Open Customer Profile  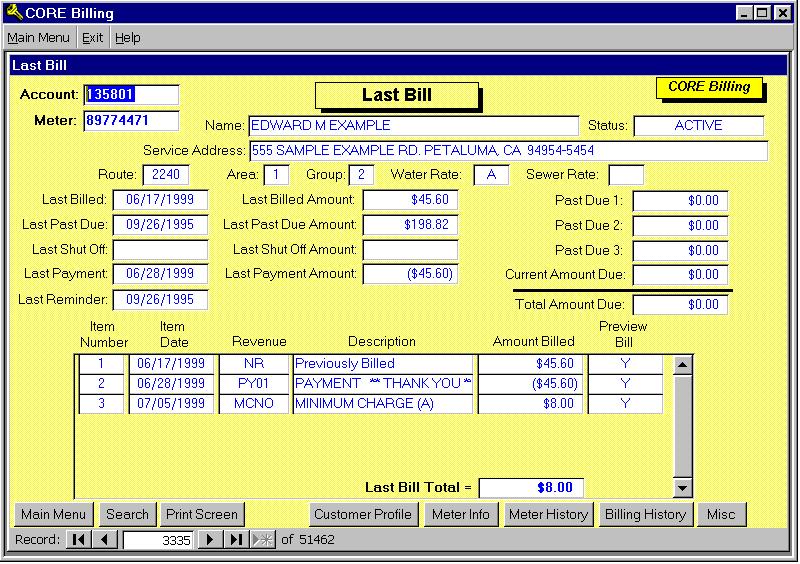pos(363,514)
